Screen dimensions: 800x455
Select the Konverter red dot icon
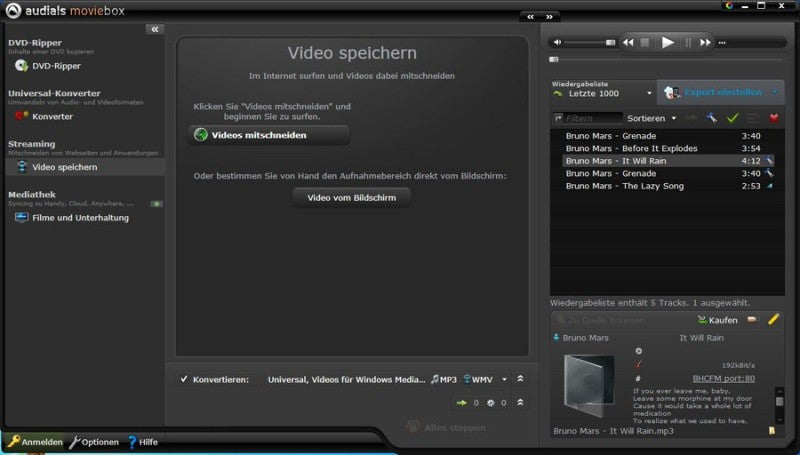[x=21, y=116]
